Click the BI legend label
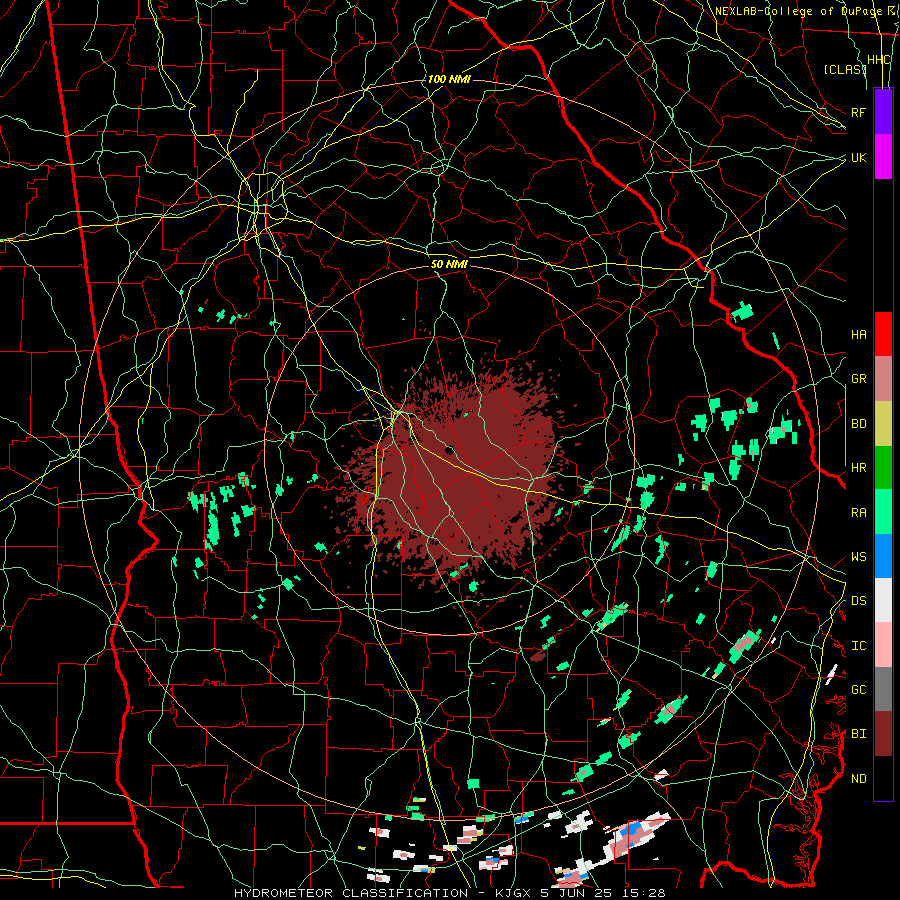The width and height of the screenshot is (900, 900). coord(858,734)
